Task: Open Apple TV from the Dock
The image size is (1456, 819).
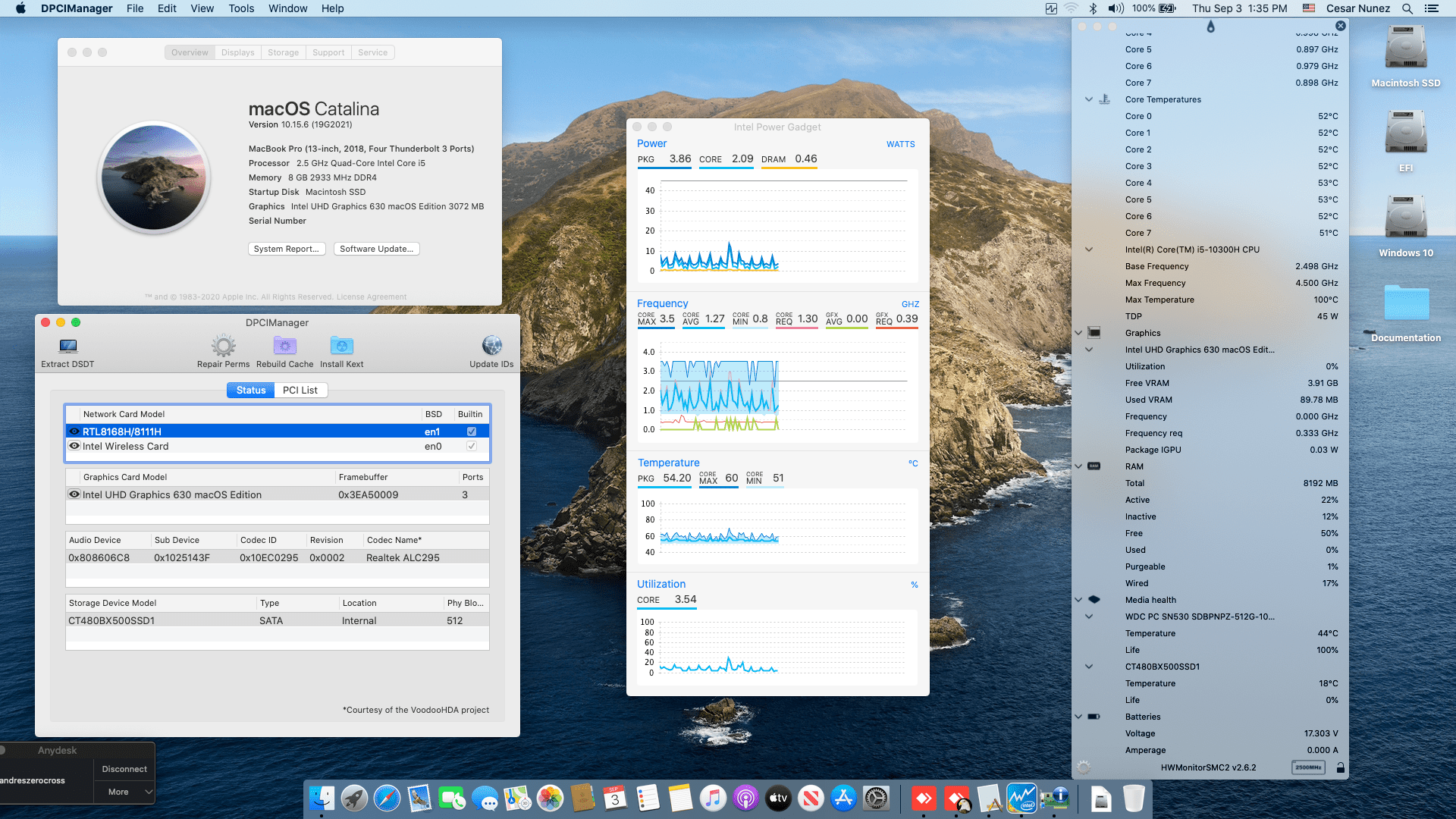Action: coord(778,798)
